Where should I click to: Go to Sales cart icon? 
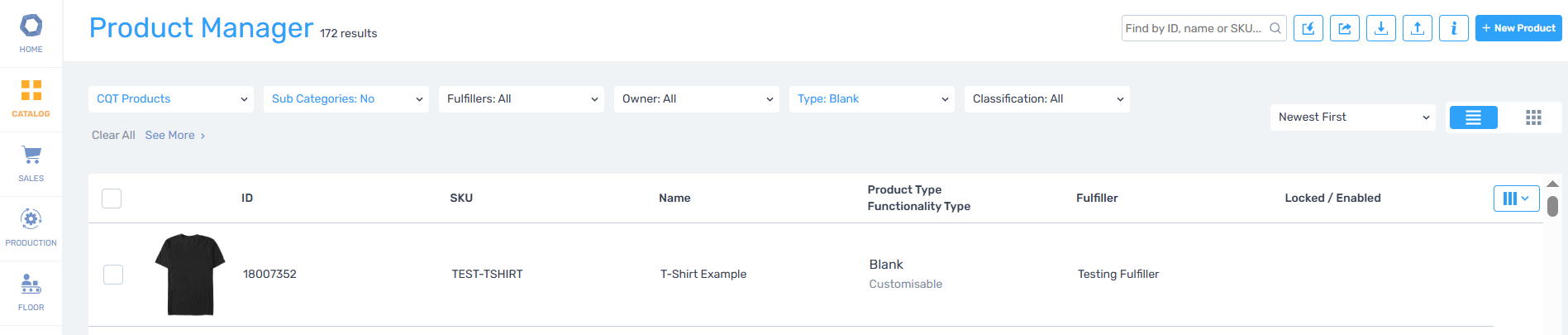coord(31,163)
